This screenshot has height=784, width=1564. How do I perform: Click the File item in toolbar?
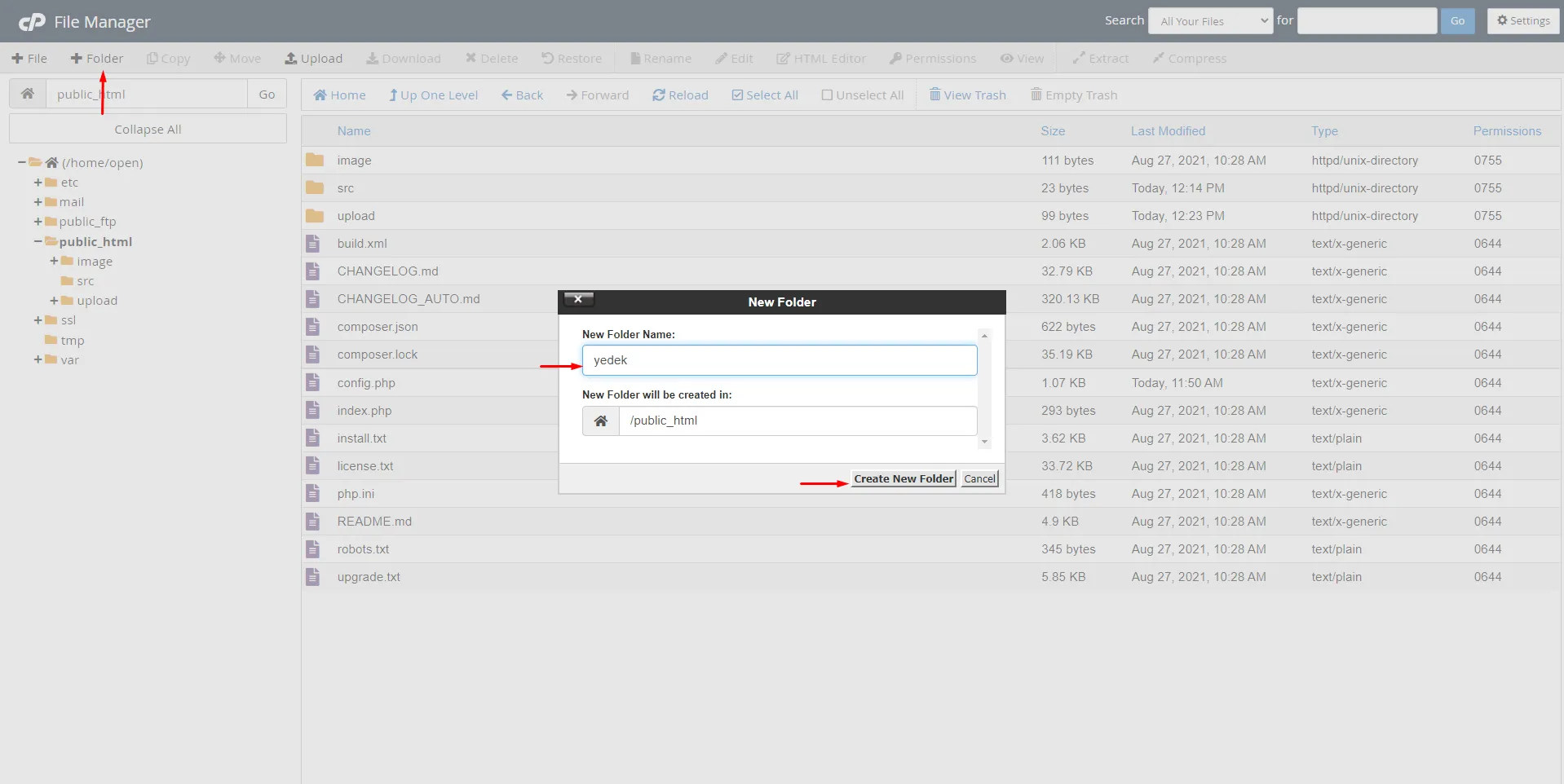coord(29,59)
